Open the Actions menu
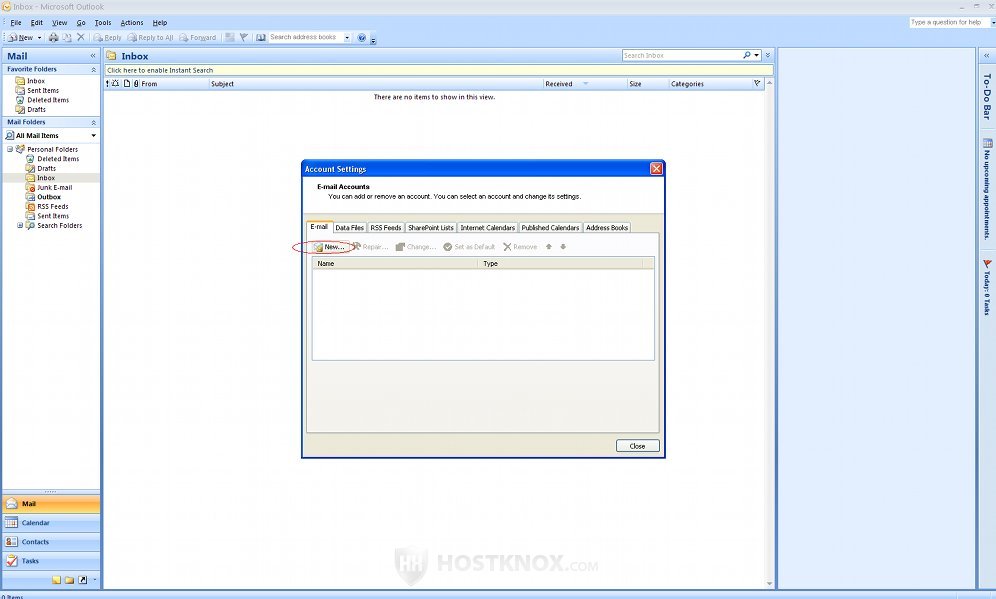Viewport: 996px width, 599px height. coord(132,23)
